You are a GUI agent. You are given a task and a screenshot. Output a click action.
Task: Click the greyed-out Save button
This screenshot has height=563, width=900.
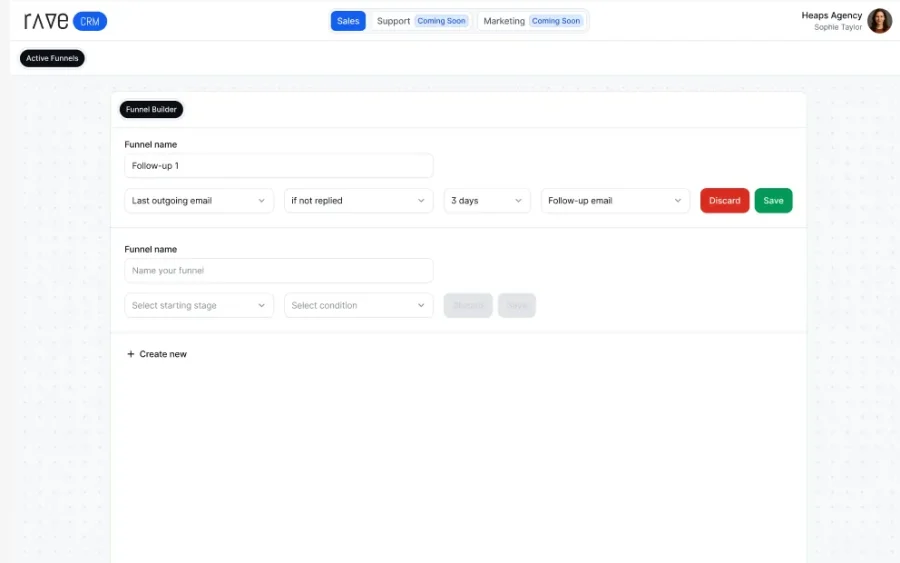point(517,305)
